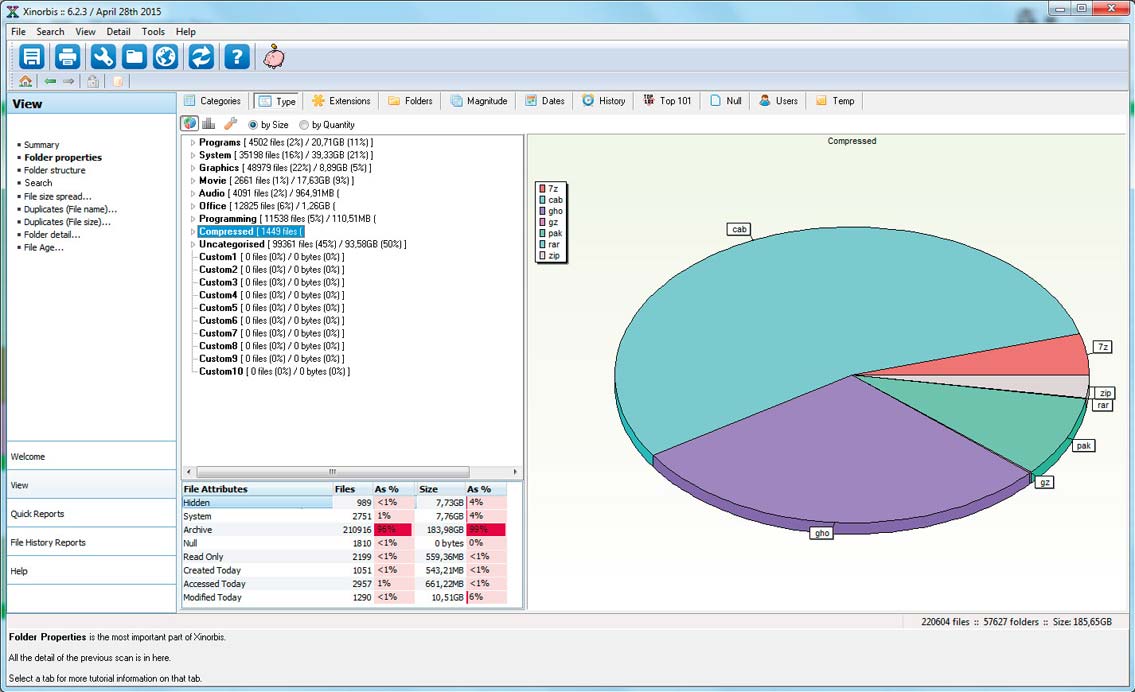
Task: Open Duplicates (File size)… sidebar link
Action: (67, 222)
